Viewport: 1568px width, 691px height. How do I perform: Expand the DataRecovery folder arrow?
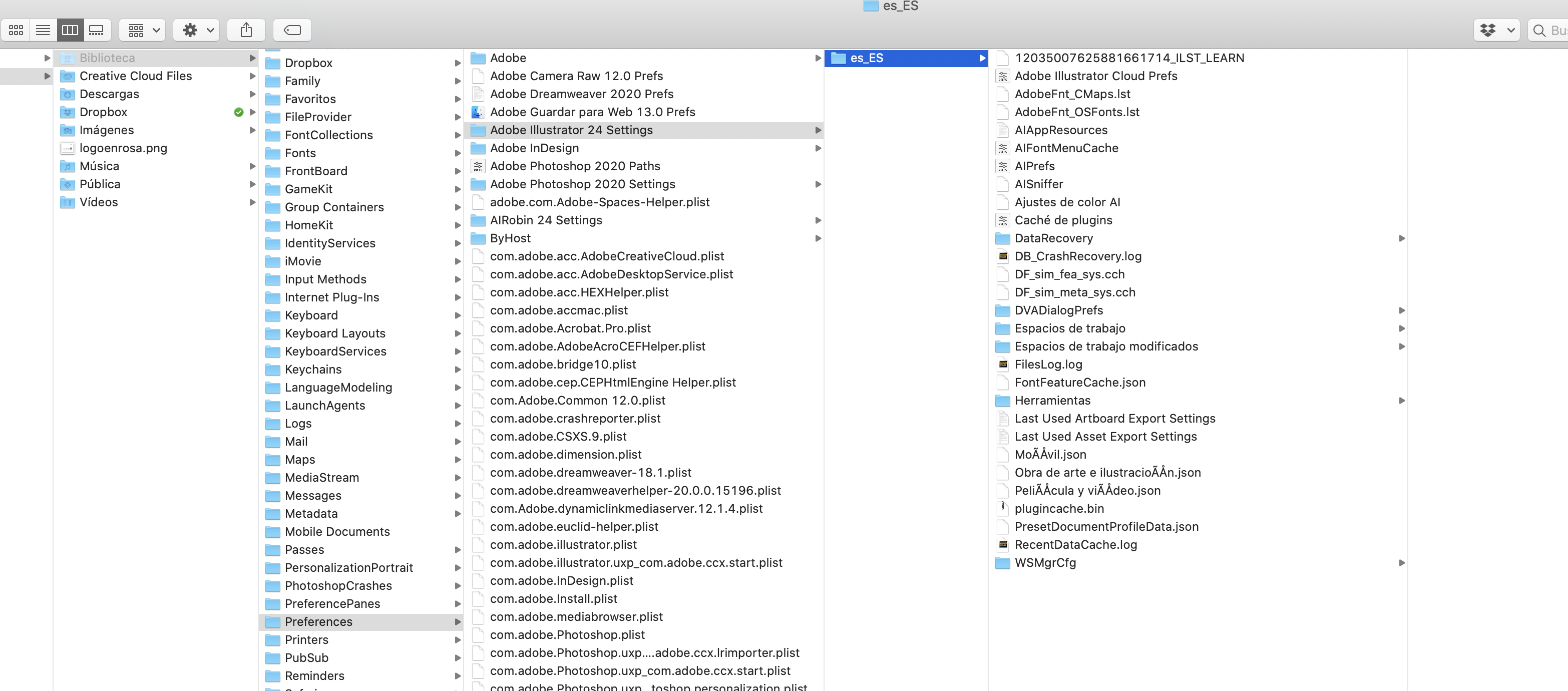1402,238
